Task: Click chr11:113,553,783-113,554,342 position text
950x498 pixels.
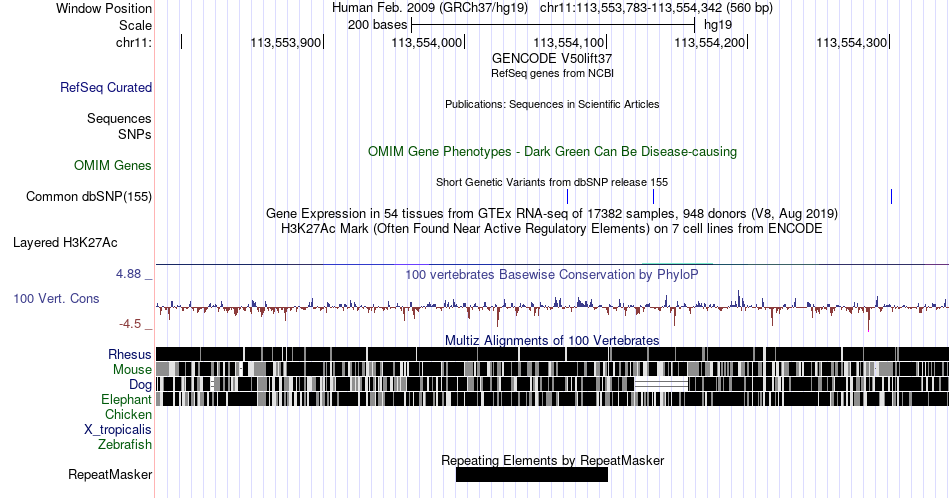Action: pyautogui.click(x=656, y=8)
